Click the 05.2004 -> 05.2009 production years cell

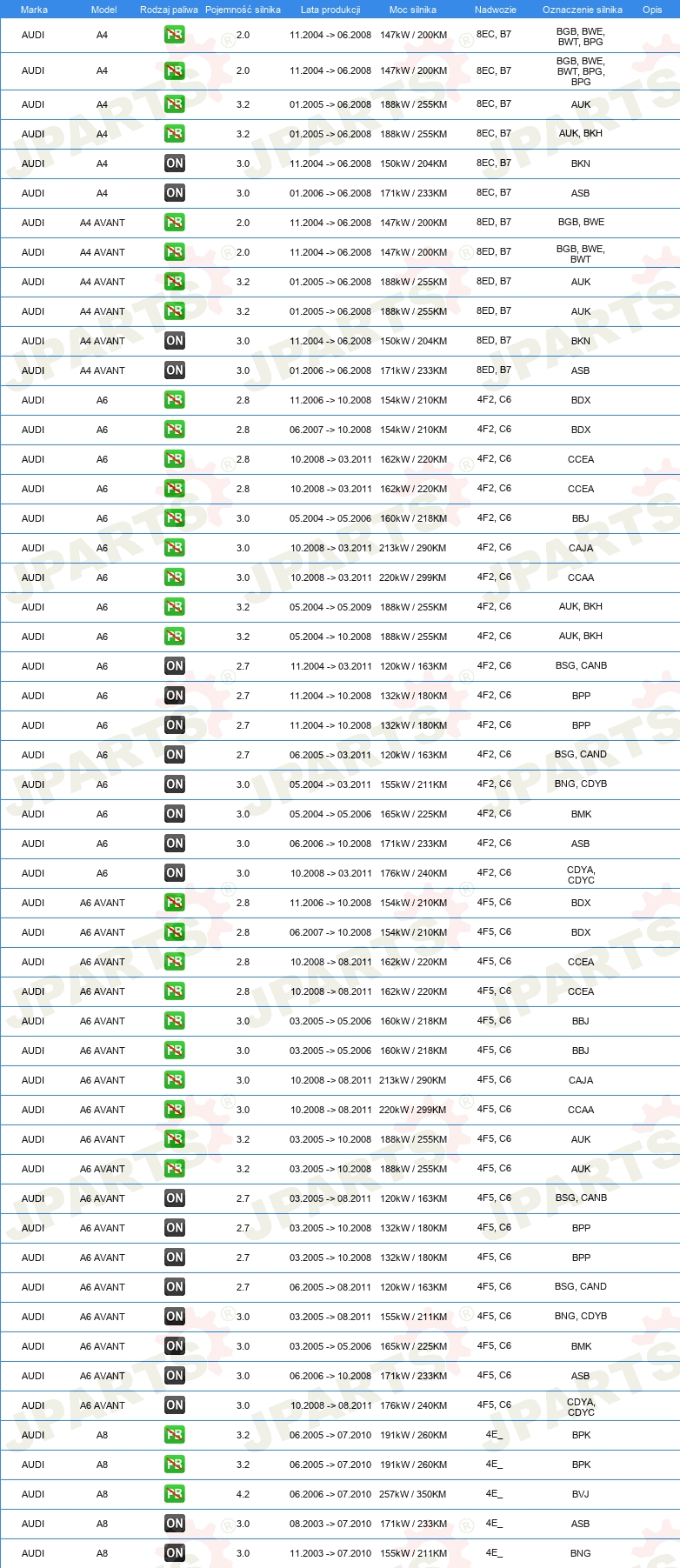coord(330,607)
